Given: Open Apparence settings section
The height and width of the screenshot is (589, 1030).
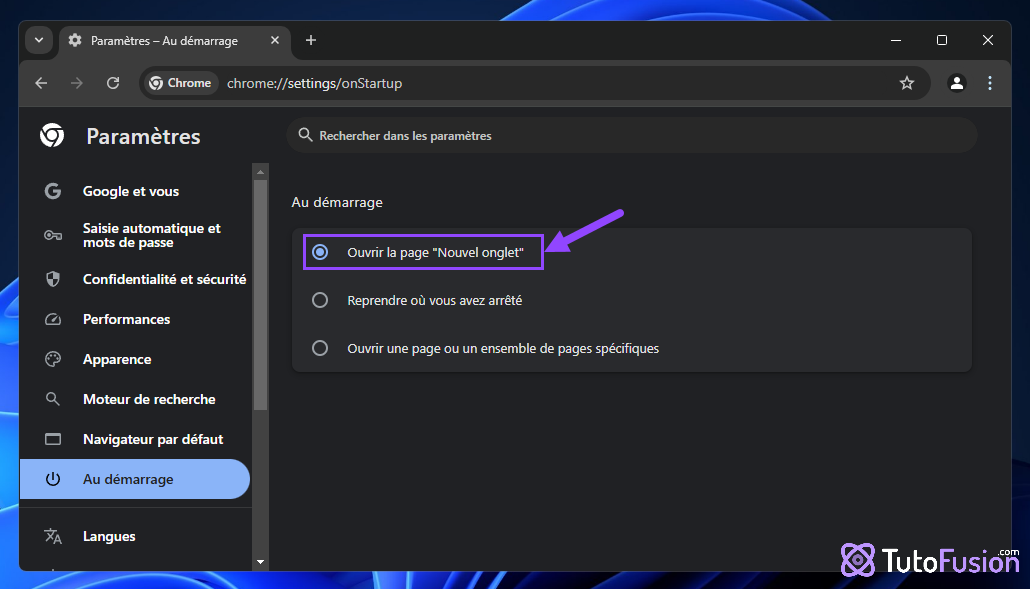Looking at the screenshot, I should 135,359.
